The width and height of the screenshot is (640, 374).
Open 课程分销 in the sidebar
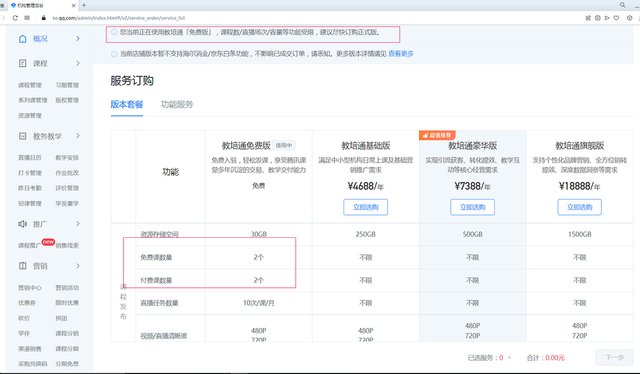tap(67, 334)
